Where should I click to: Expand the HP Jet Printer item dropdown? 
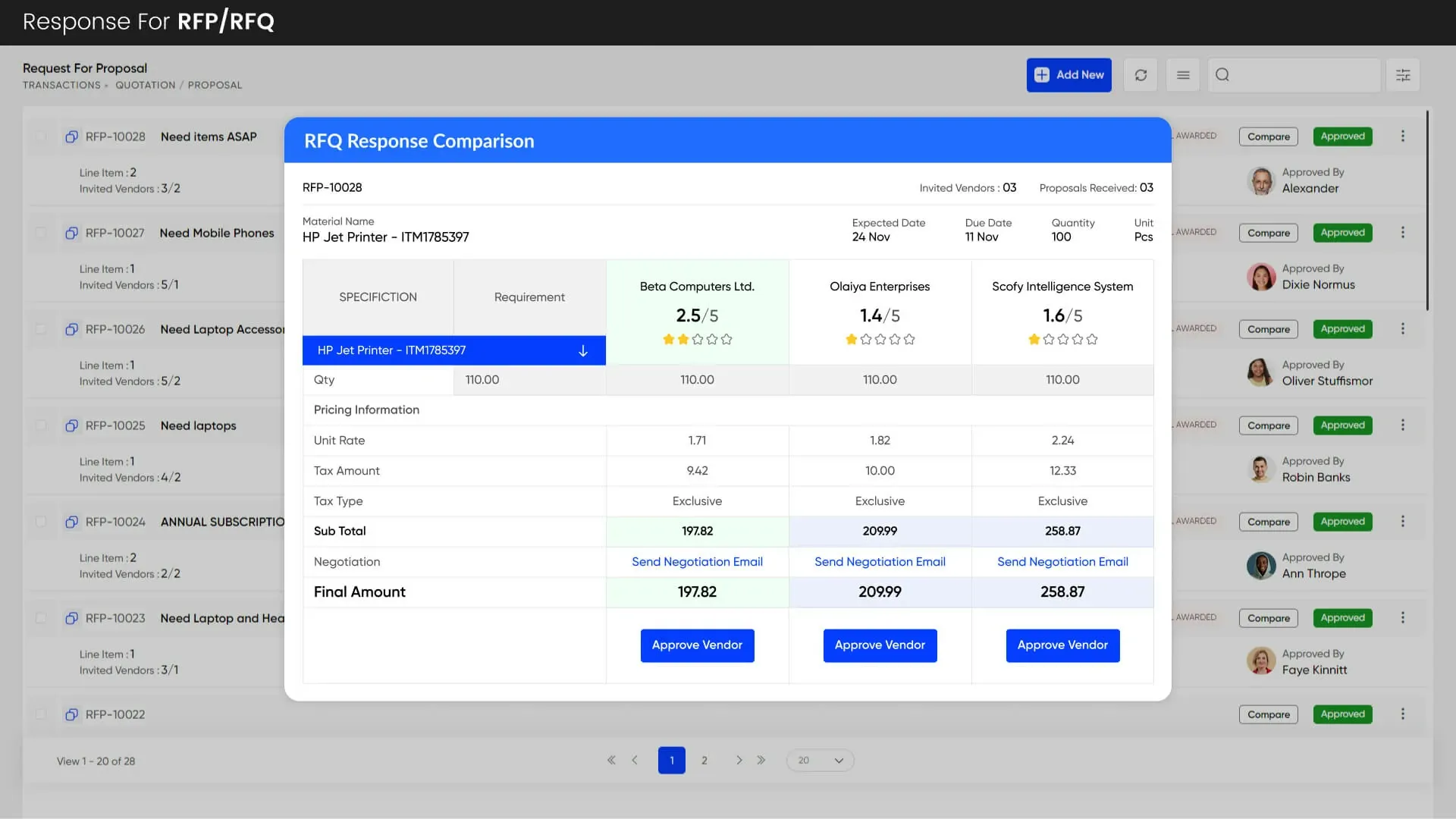click(582, 350)
